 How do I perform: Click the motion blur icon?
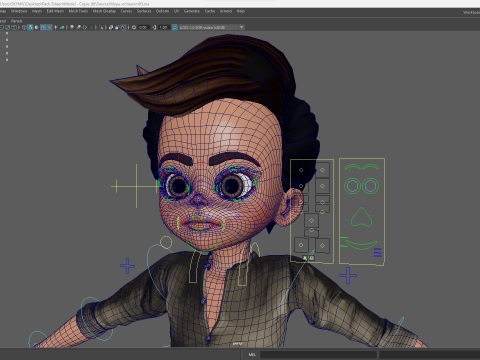(78, 27)
